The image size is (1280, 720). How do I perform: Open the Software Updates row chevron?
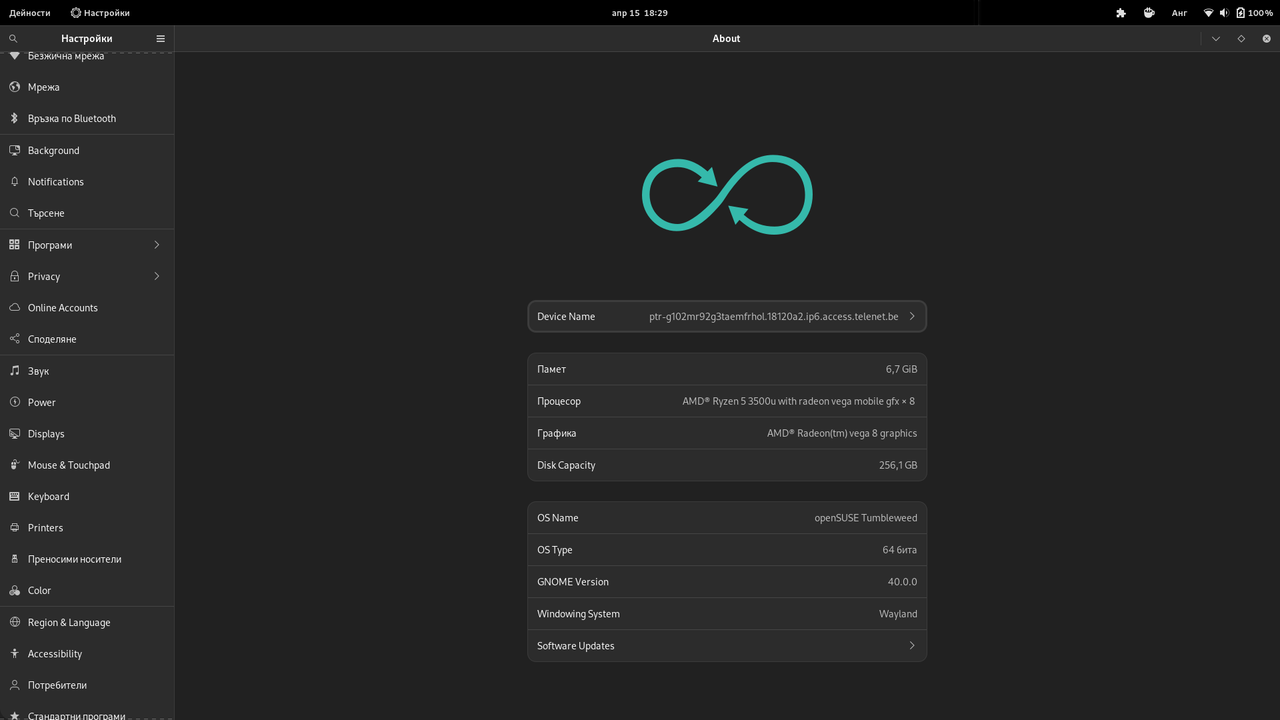pos(912,646)
